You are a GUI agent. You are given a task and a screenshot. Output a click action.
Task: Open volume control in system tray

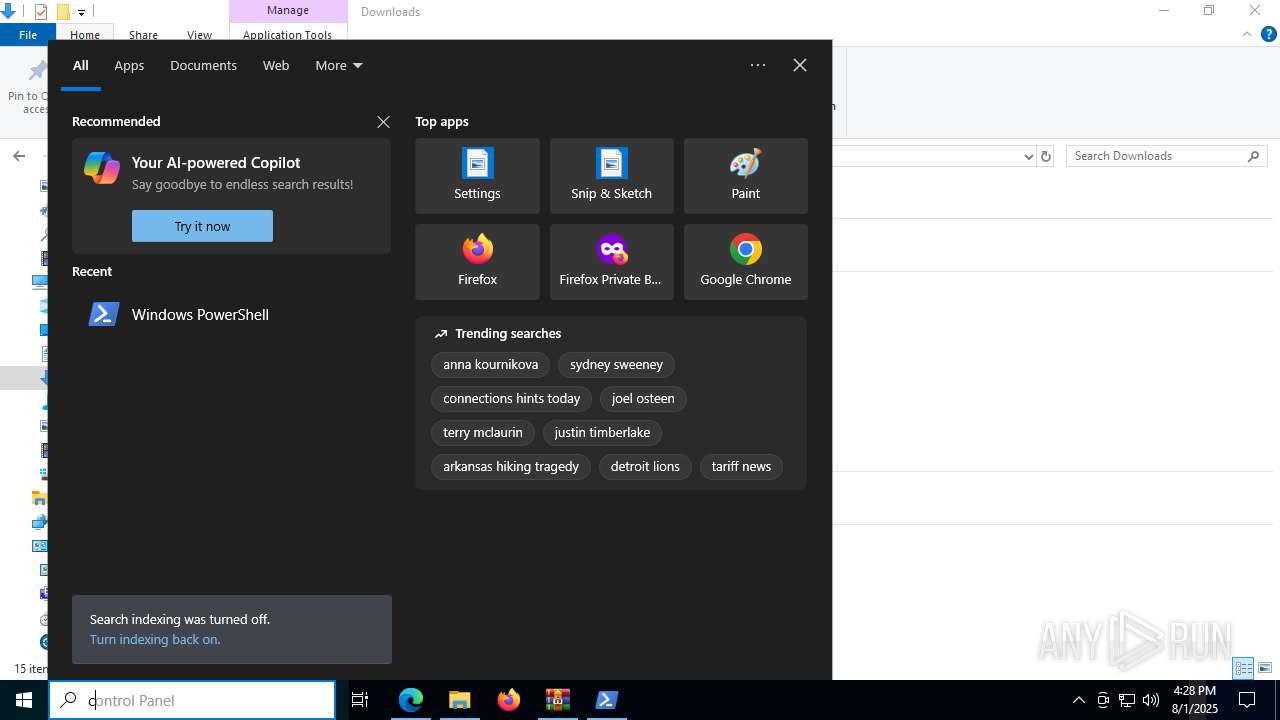point(1151,700)
